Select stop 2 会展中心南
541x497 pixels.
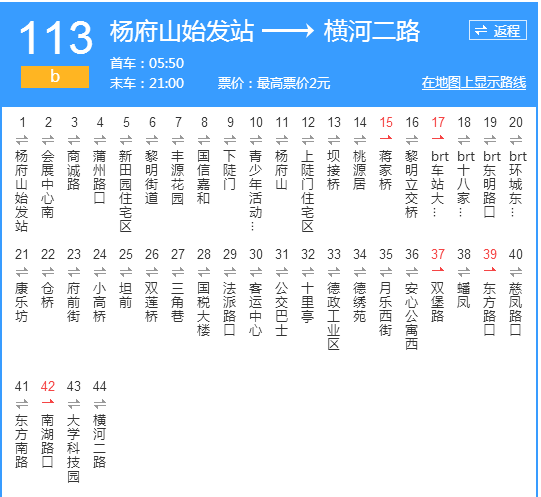pos(48,184)
